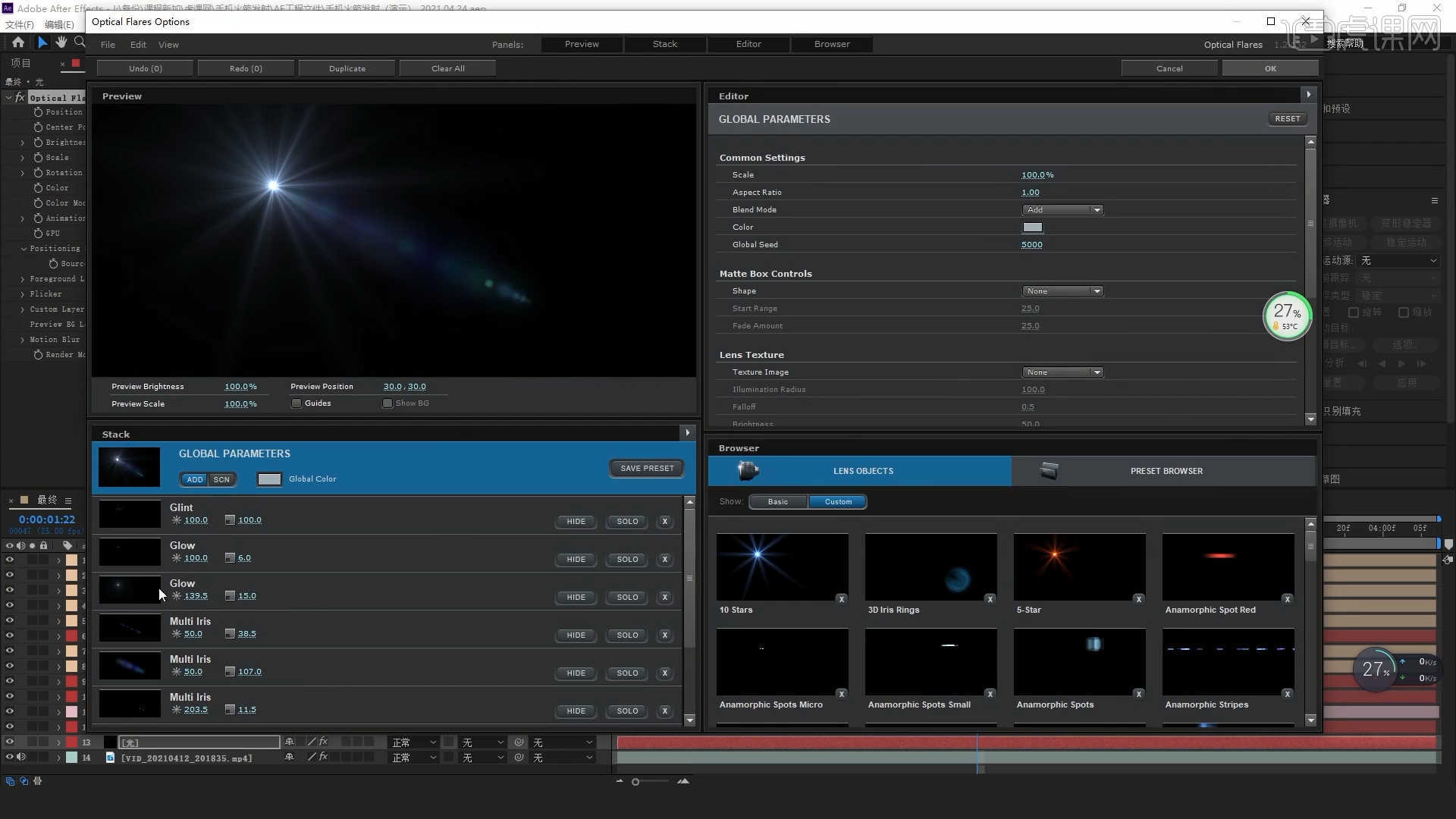Screen dimensions: 1456x819
Task: Click the Lens Objects icon in Browser
Action: 748,471
